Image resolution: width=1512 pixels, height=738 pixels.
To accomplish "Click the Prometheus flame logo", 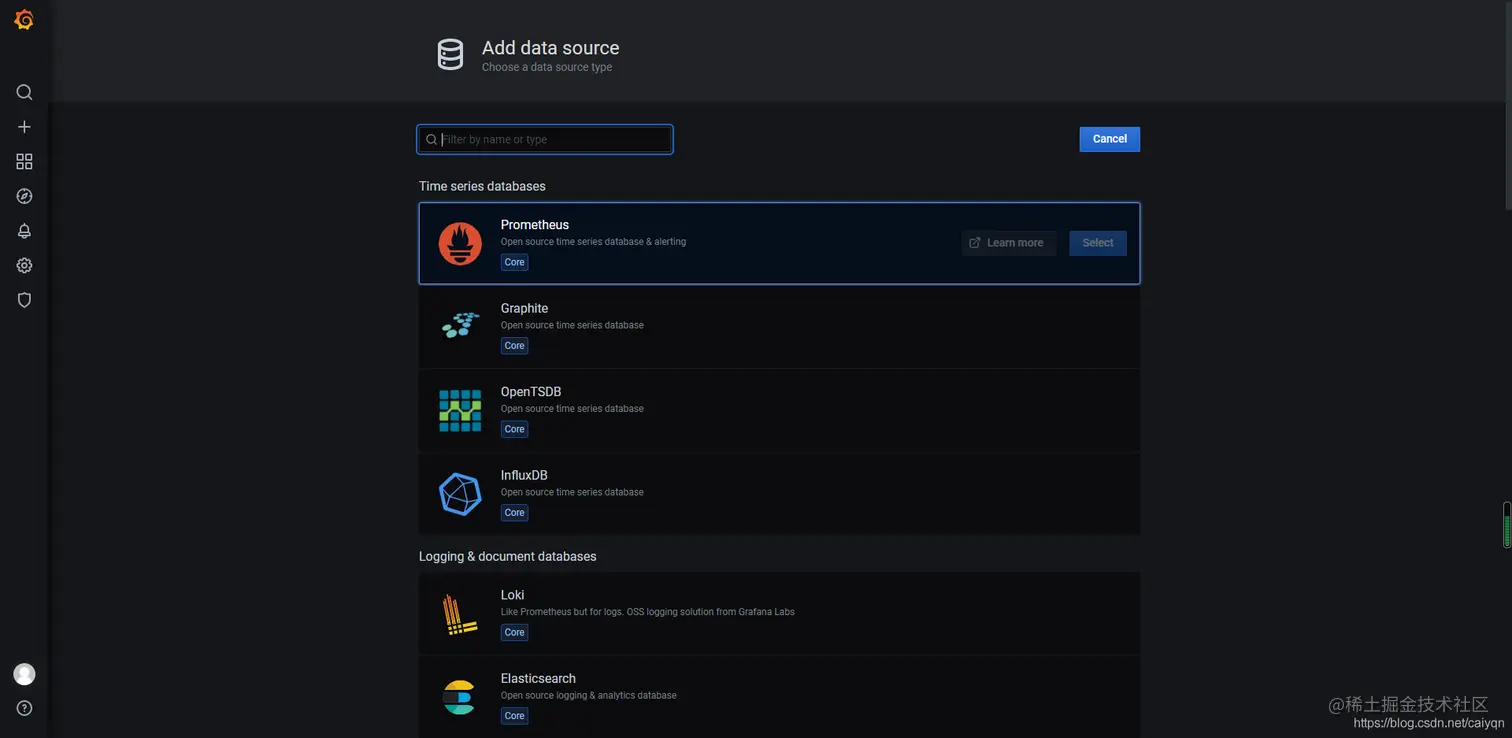I will point(460,244).
